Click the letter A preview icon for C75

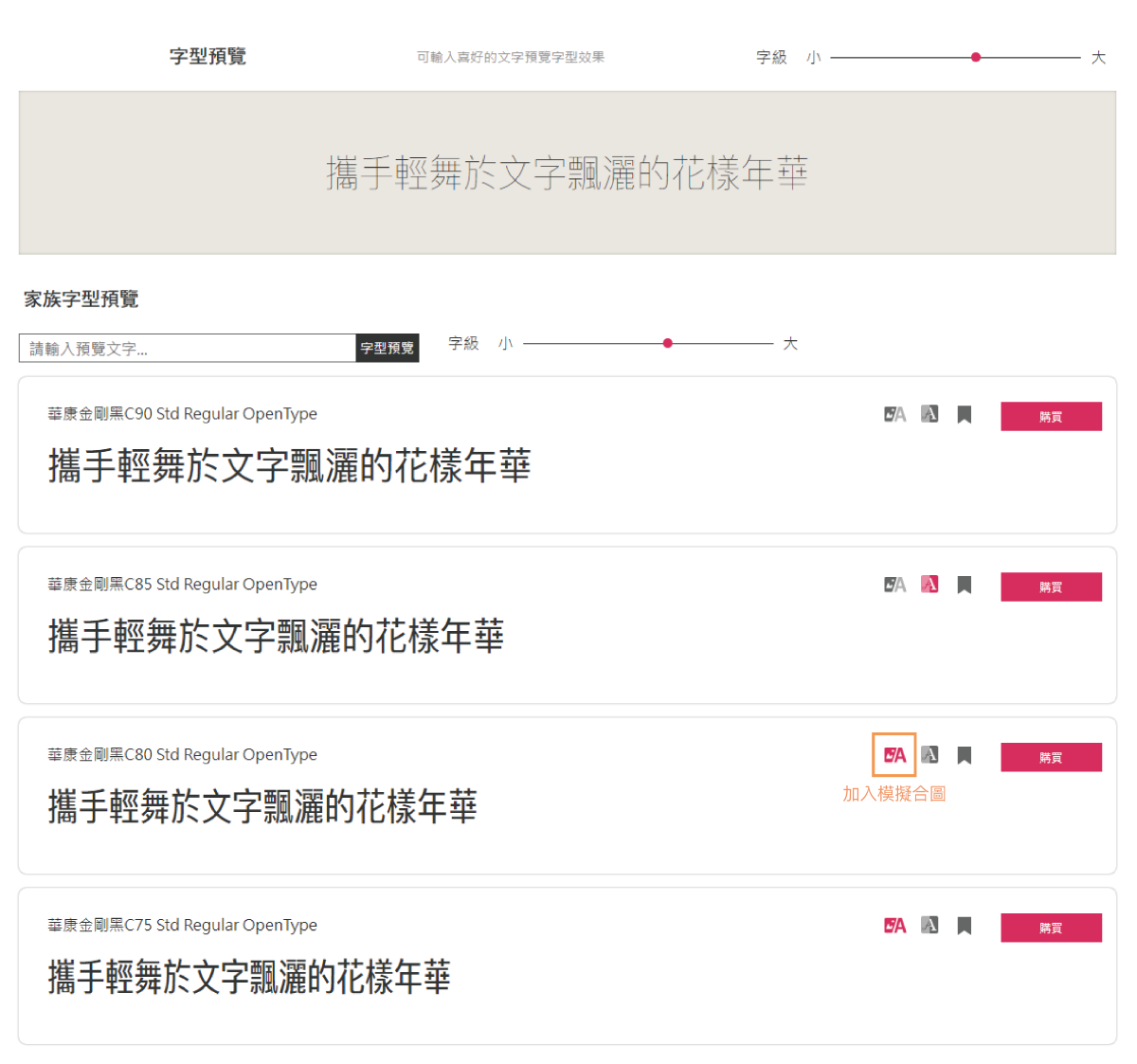tap(929, 926)
